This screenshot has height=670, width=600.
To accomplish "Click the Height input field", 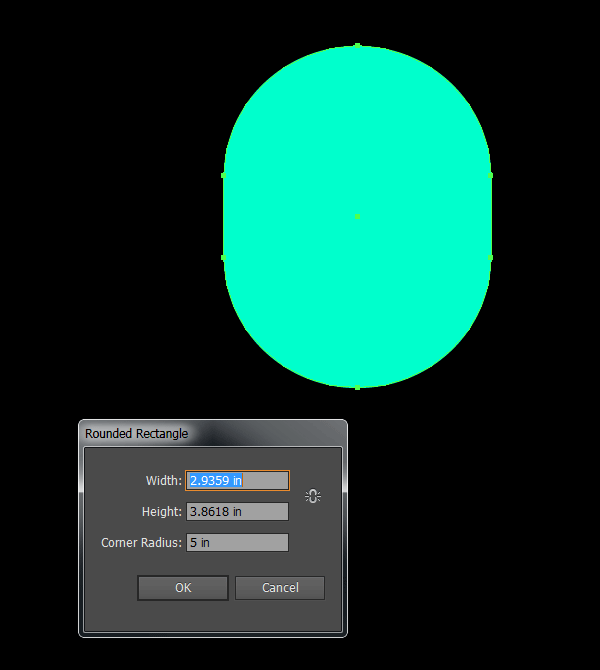I will coord(237,512).
